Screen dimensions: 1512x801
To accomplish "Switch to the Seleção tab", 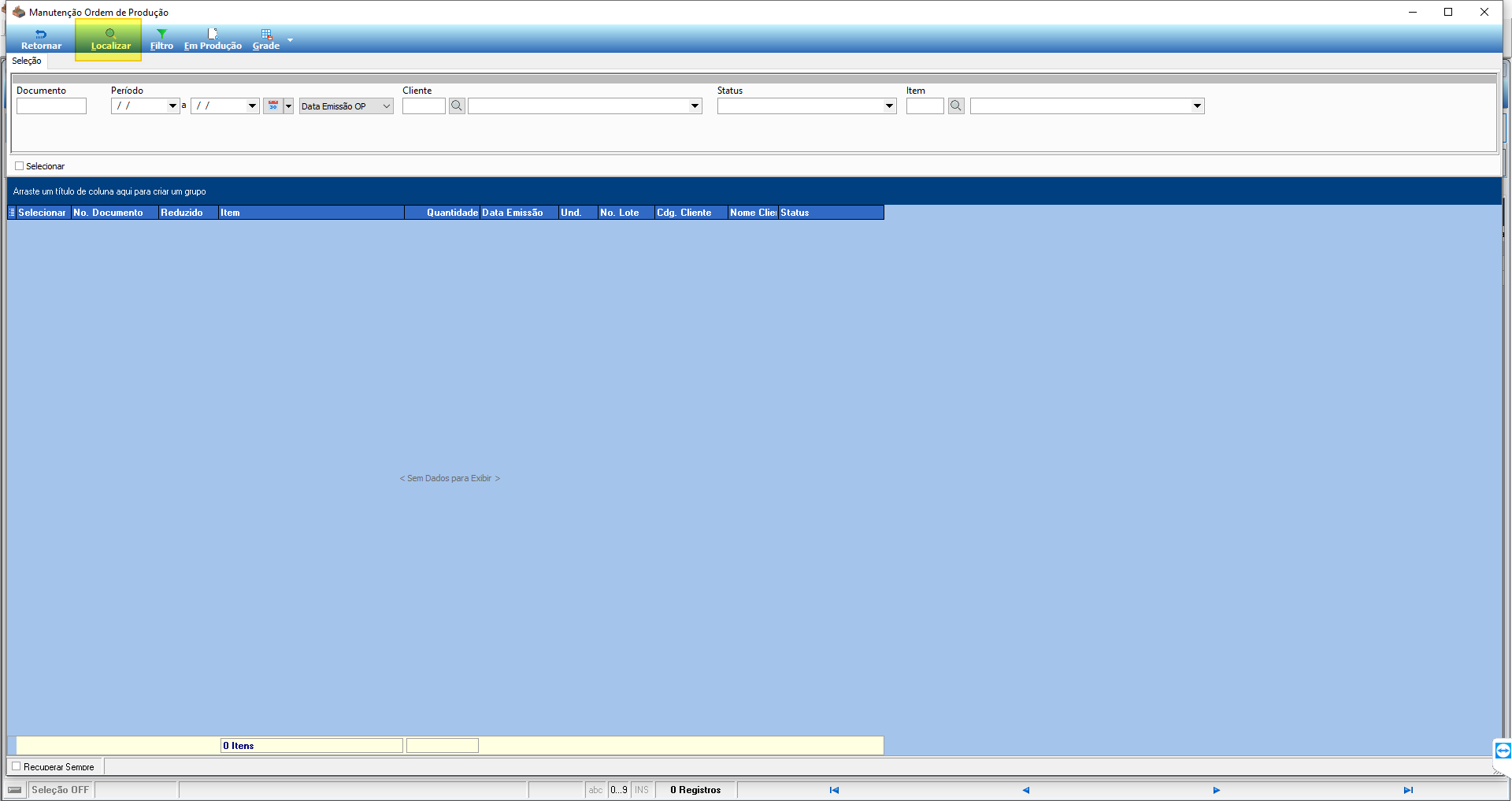I will tap(27, 61).
